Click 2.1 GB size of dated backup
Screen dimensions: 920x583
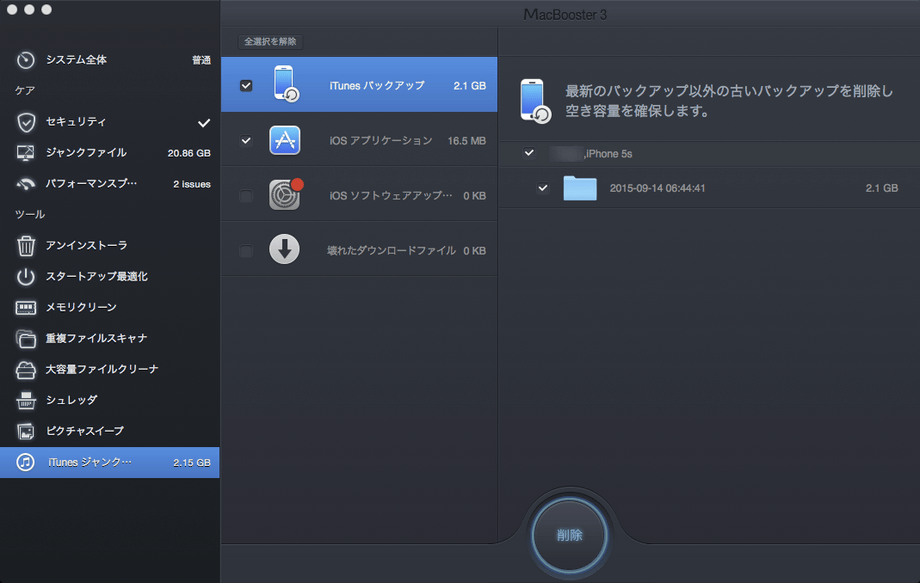(881, 188)
